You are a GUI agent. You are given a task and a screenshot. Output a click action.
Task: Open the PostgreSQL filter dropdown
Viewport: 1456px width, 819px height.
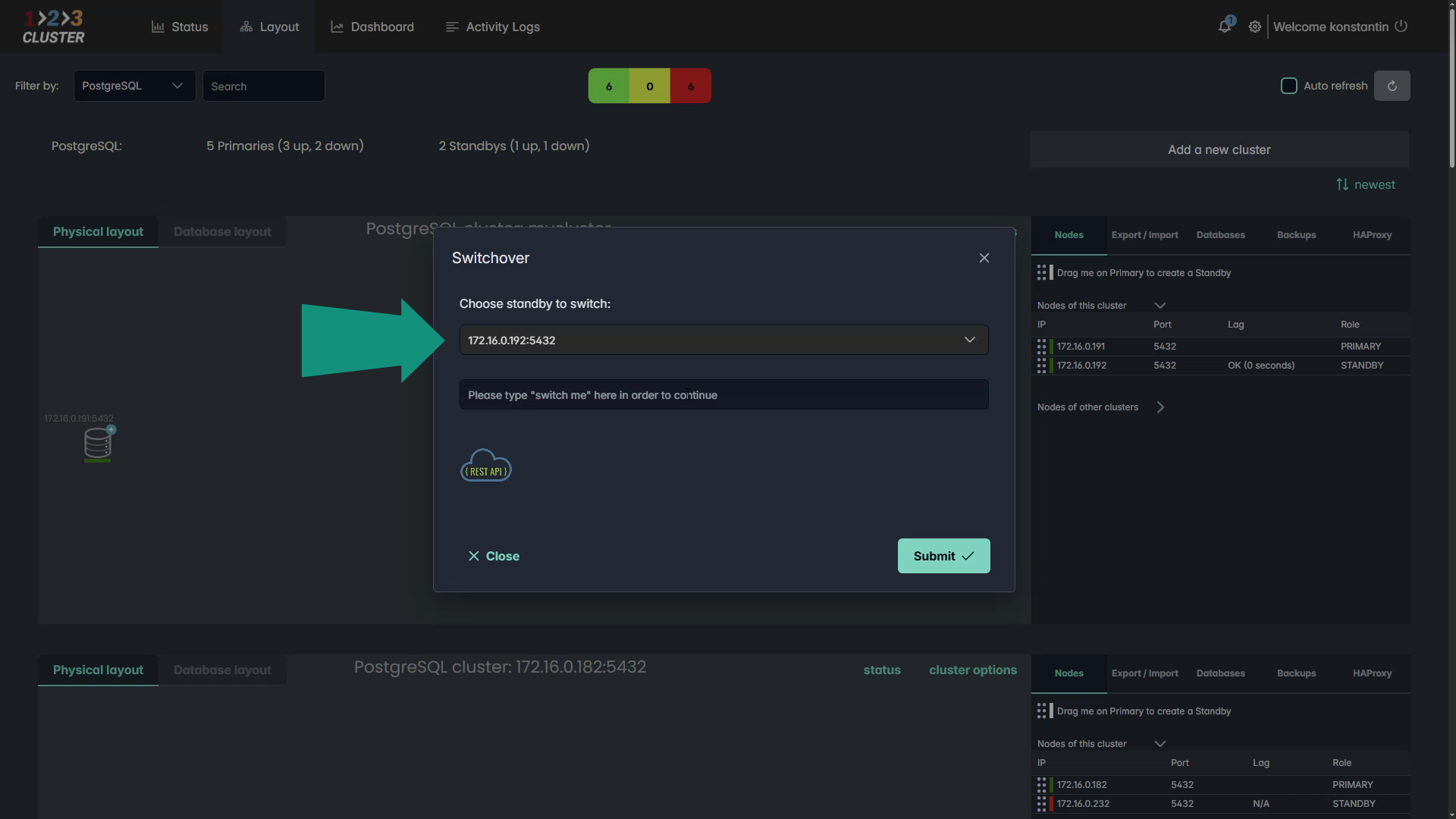click(134, 86)
